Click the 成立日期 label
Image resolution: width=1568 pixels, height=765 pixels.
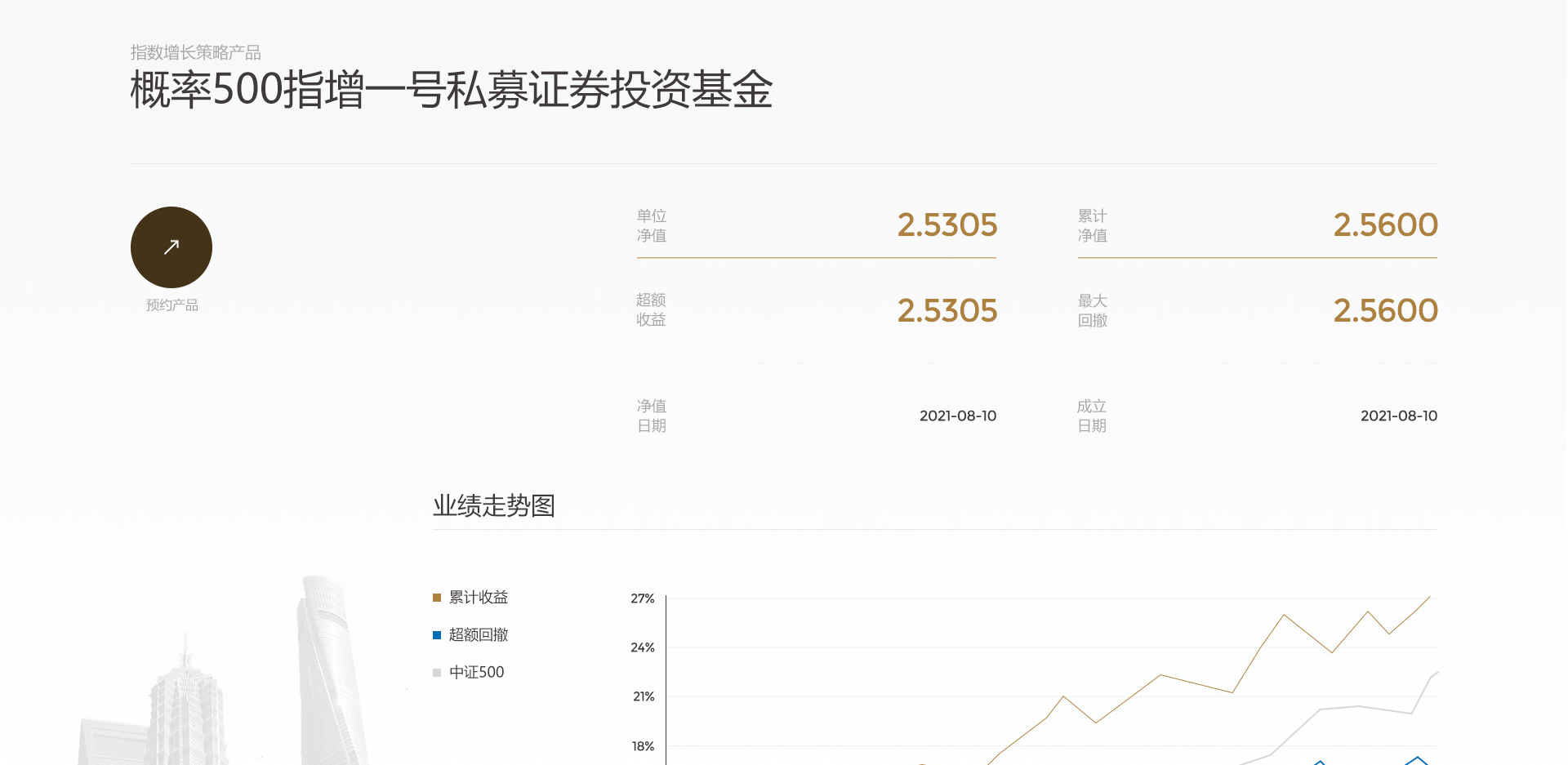(x=1092, y=416)
